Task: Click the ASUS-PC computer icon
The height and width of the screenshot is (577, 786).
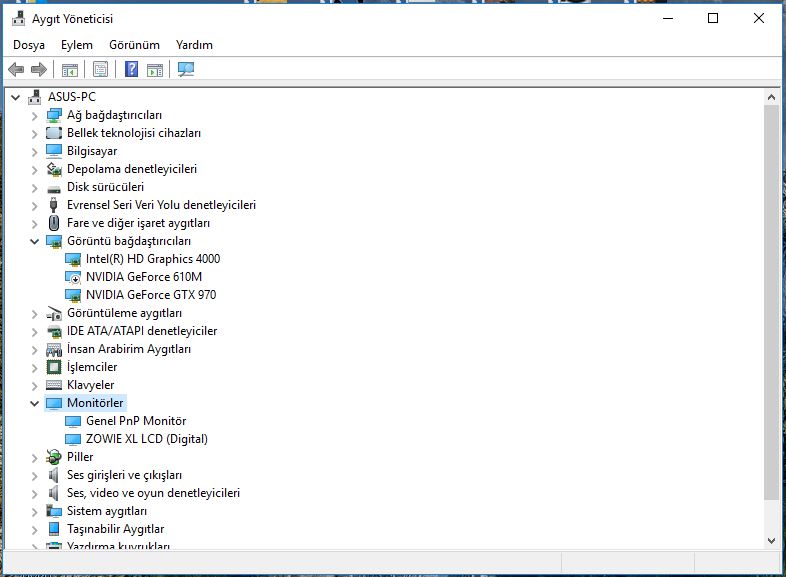Action: [x=35, y=97]
